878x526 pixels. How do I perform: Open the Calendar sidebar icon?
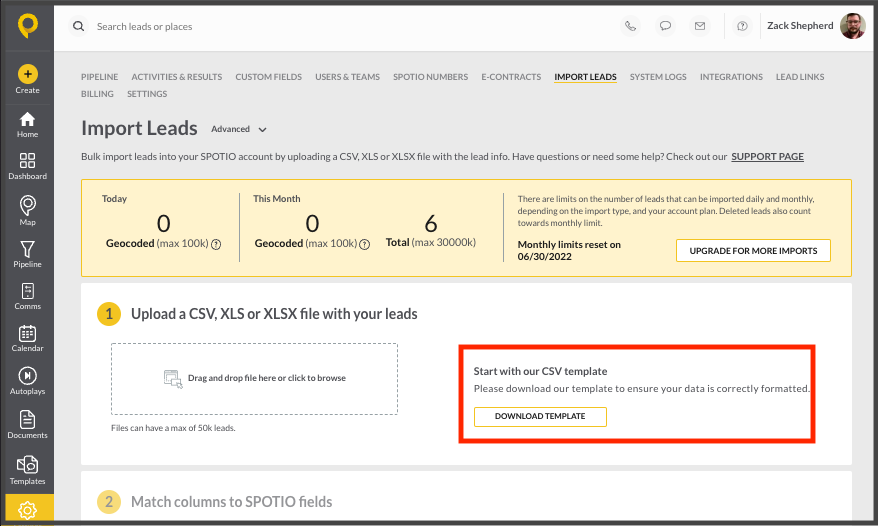click(27, 338)
